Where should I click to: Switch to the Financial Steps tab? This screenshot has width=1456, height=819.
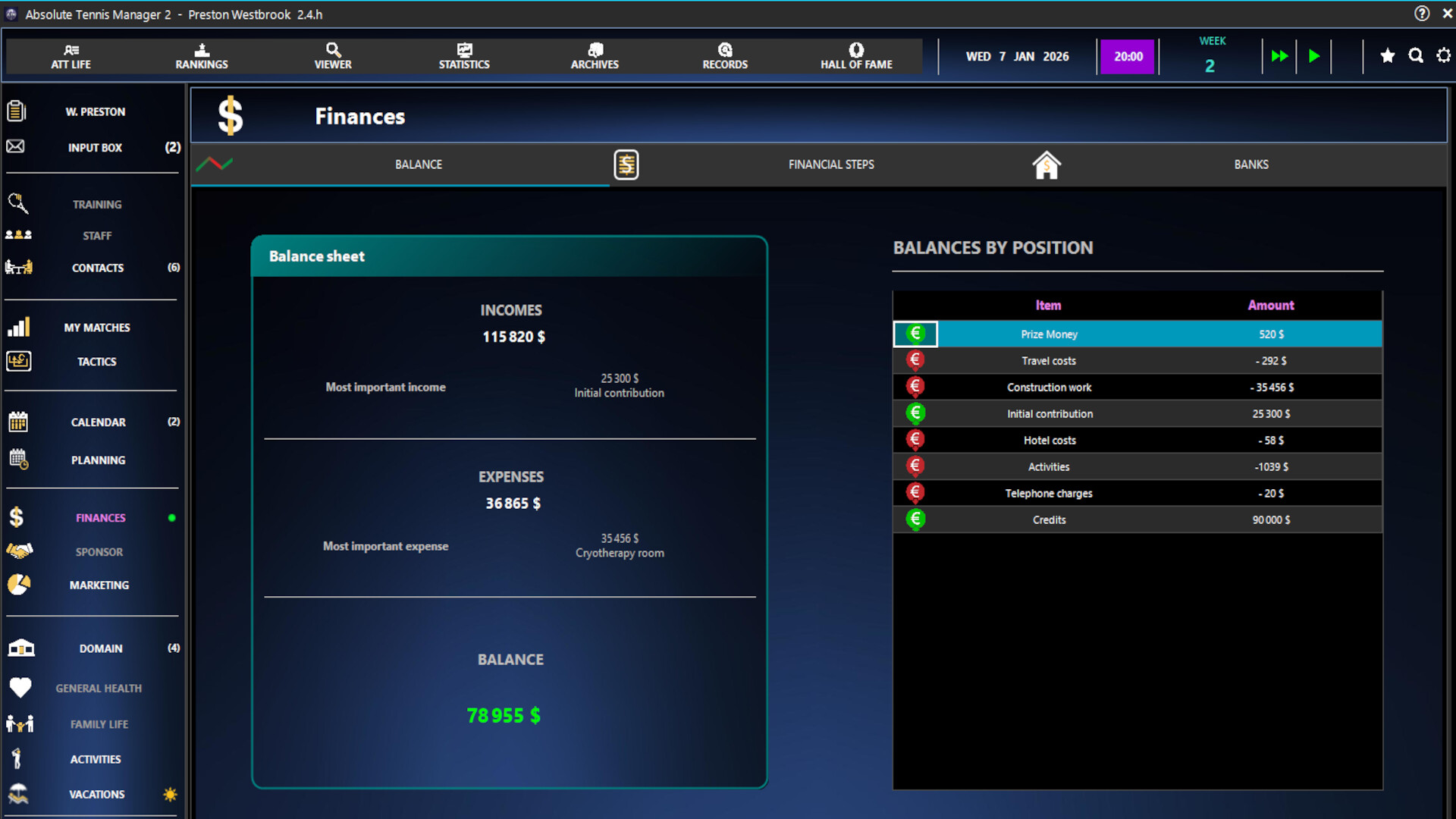tap(831, 164)
